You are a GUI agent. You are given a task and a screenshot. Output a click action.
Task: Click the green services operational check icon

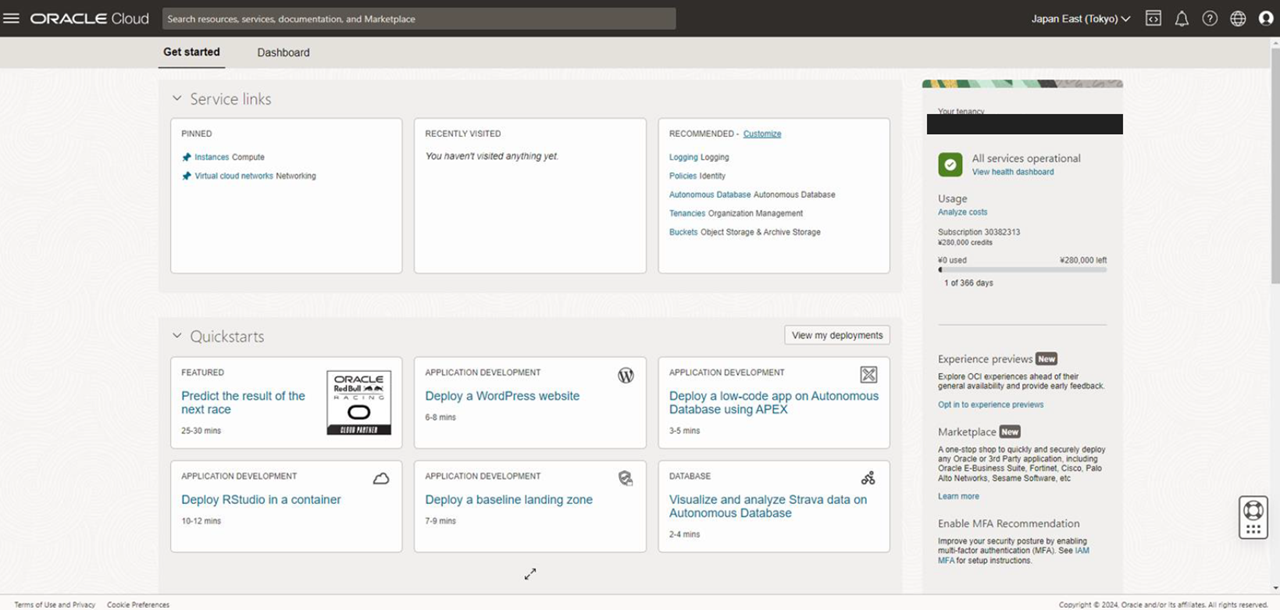pos(950,164)
